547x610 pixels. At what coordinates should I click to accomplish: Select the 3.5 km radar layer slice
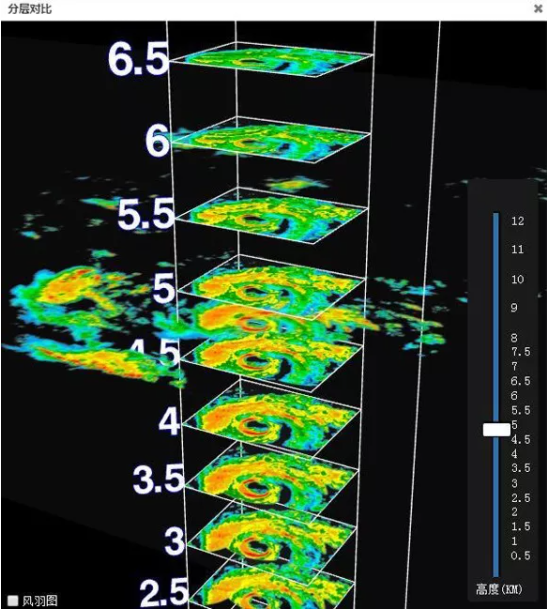pyautogui.click(x=272, y=482)
